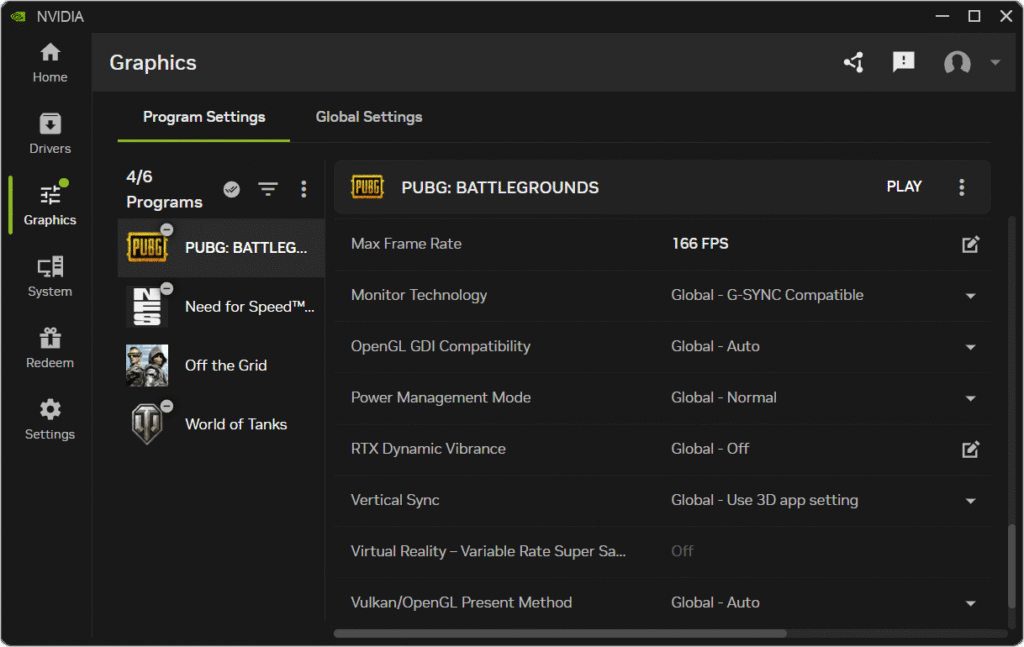
Task: Click the 4/6 Programs counter text
Action: pos(164,189)
